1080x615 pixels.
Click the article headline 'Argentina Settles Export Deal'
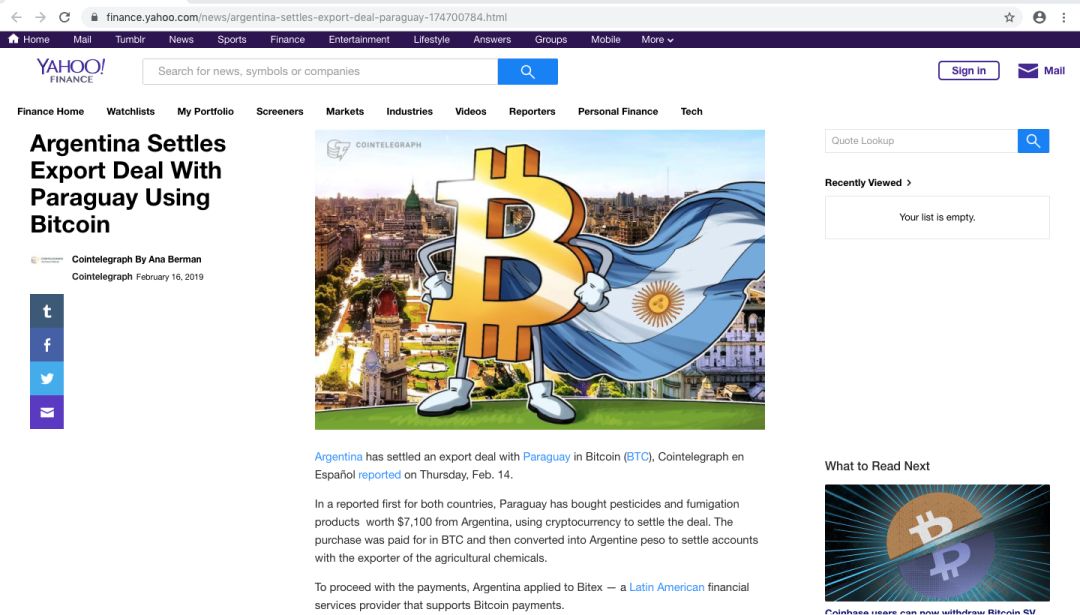tap(128, 183)
